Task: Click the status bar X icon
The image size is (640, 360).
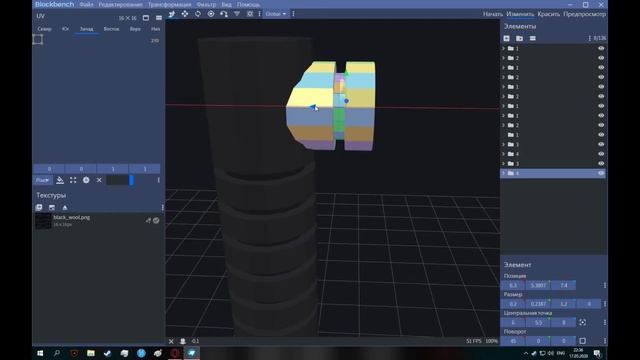Action: [171, 341]
